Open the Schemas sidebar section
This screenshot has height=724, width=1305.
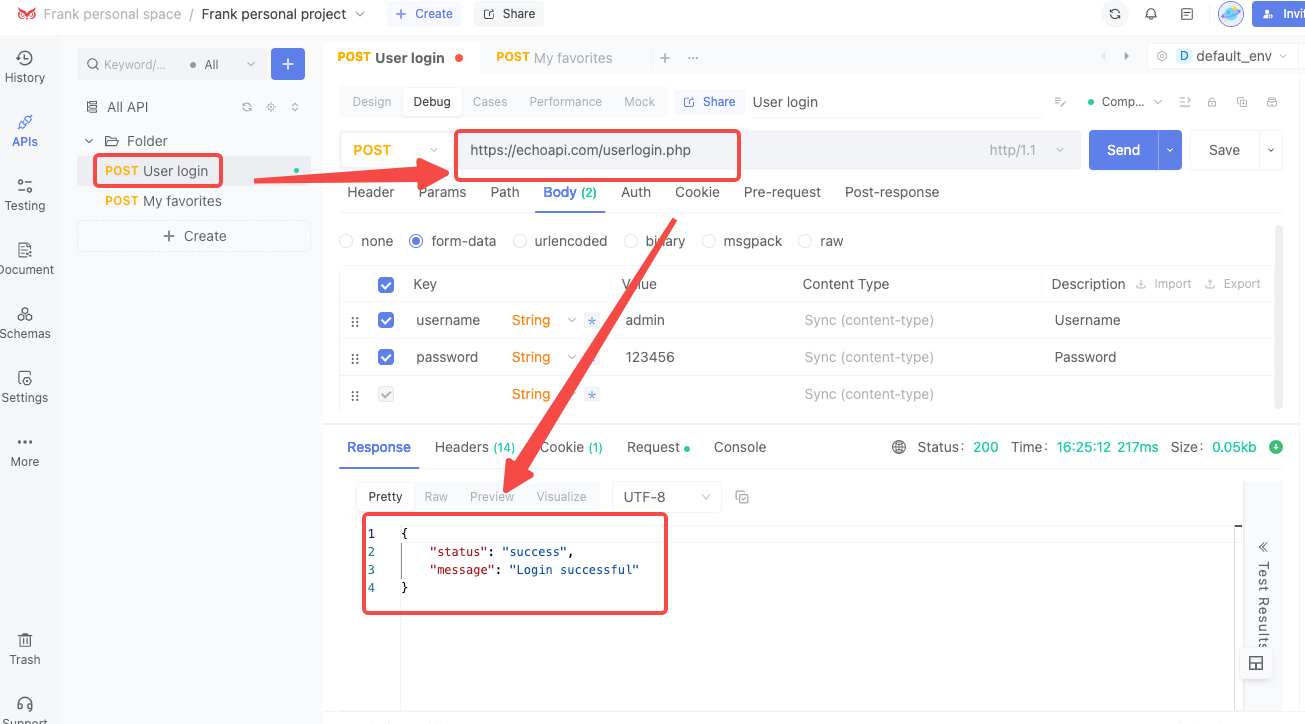click(x=25, y=323)
